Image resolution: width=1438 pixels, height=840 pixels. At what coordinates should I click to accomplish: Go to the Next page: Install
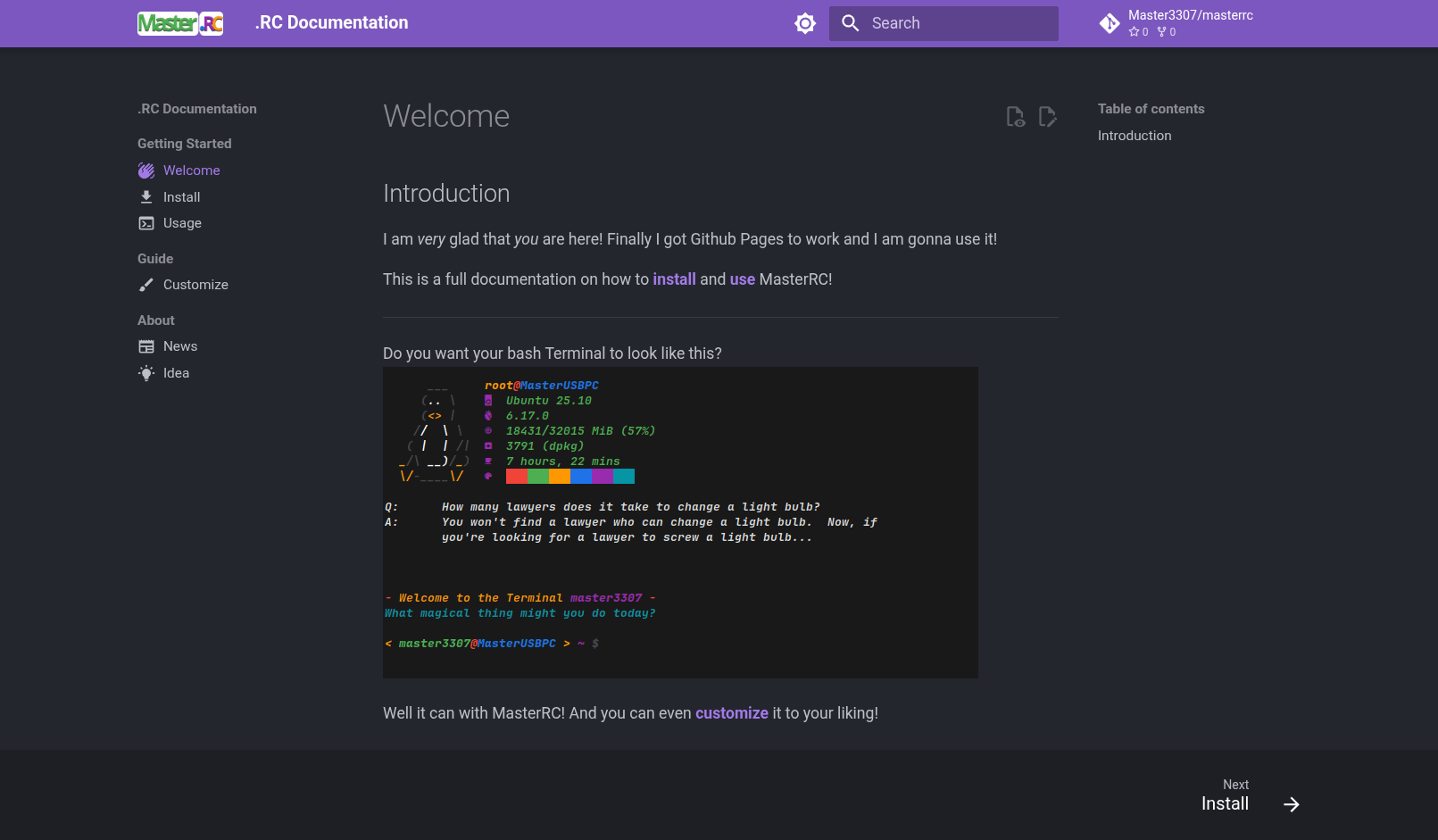tap(1250, 796)
